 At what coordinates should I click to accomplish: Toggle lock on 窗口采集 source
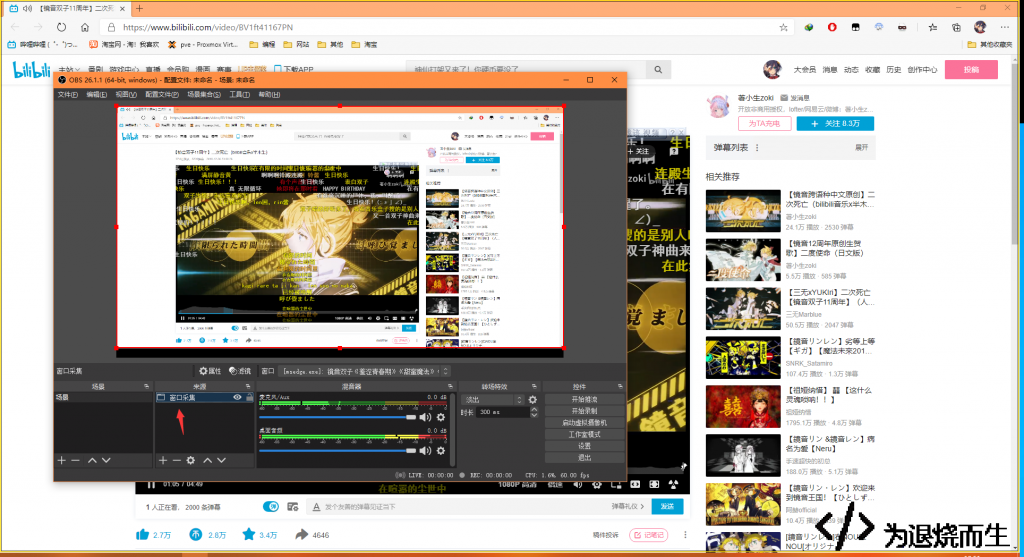249,397
